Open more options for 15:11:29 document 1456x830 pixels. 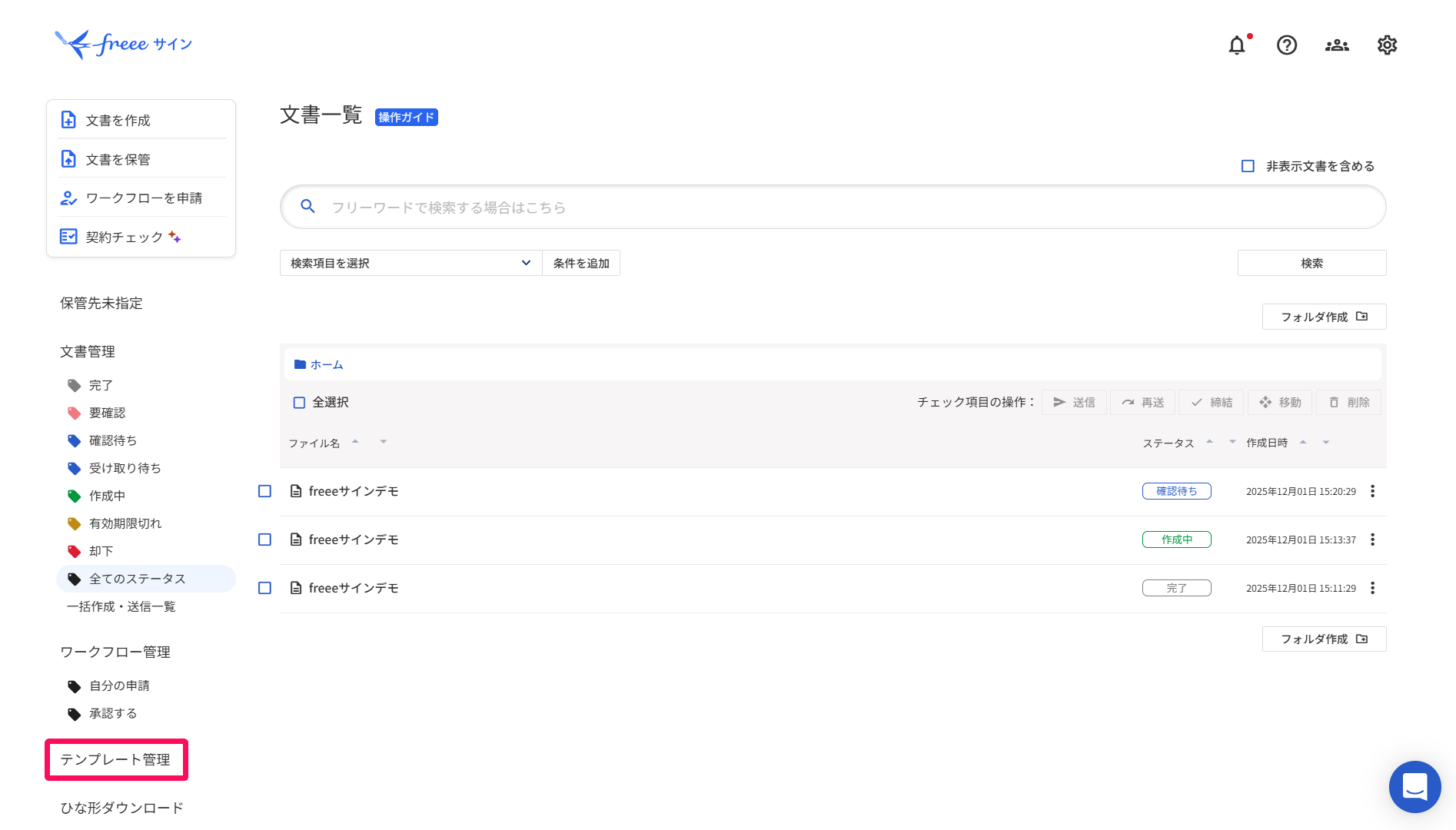coord(1372,588)
